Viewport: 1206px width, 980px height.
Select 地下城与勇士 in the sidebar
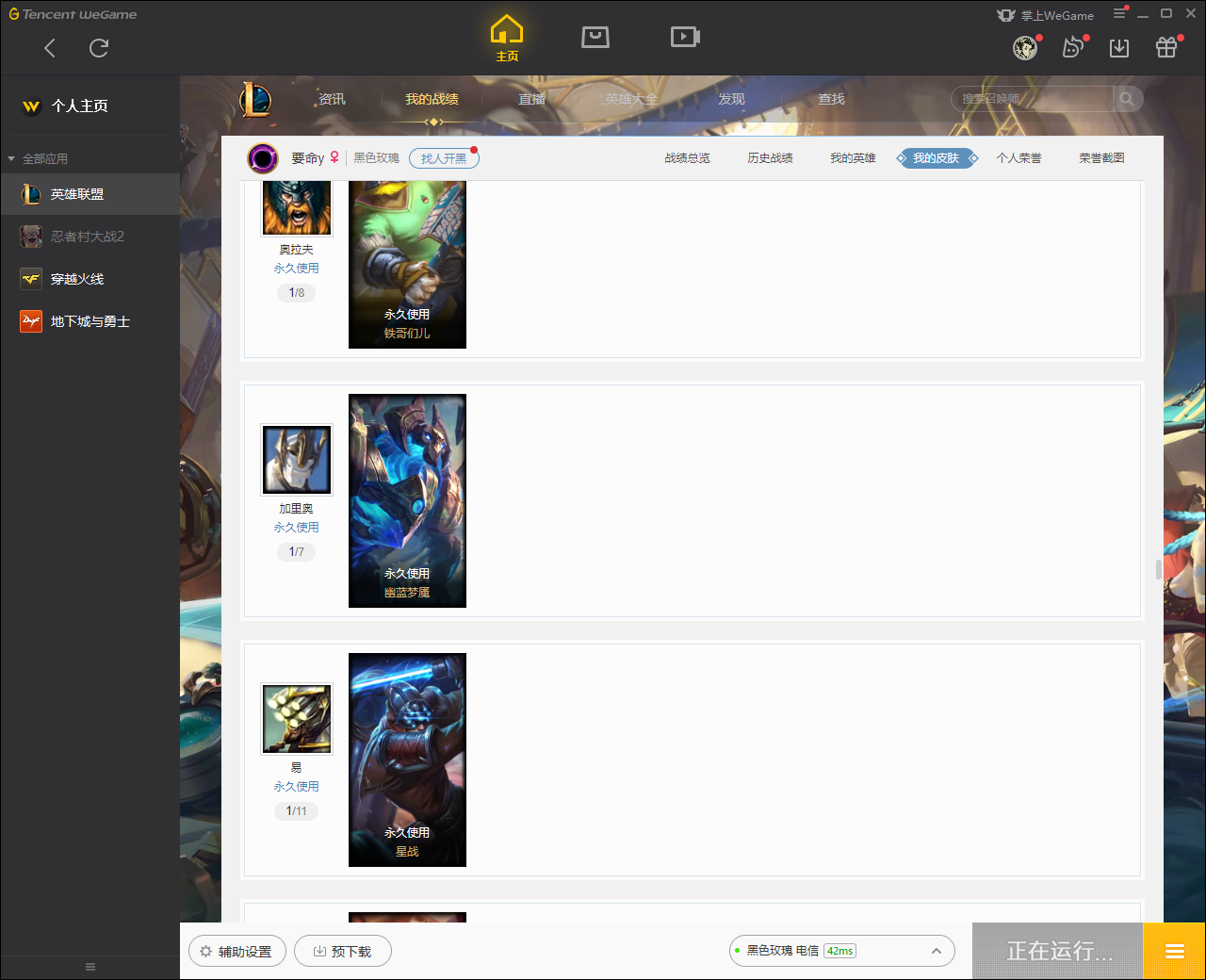pos(90,321)
